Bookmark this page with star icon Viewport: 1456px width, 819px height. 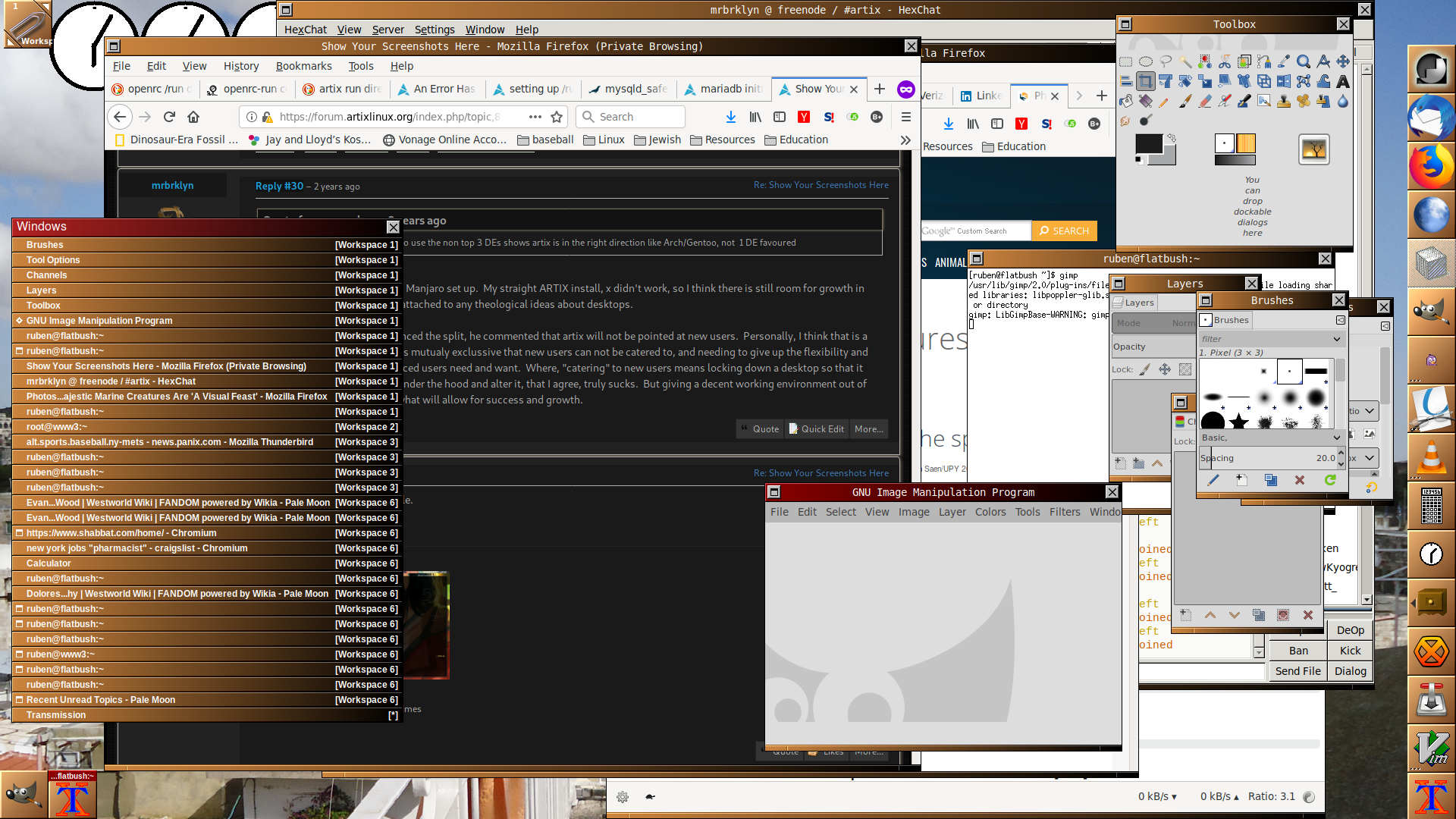557,117
